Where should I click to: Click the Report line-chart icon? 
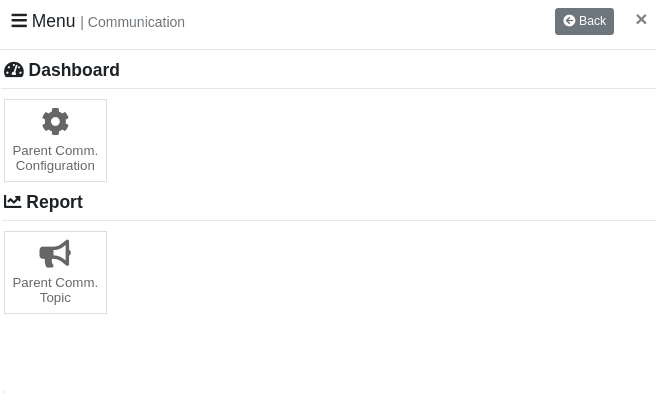(x=13, y=202)
